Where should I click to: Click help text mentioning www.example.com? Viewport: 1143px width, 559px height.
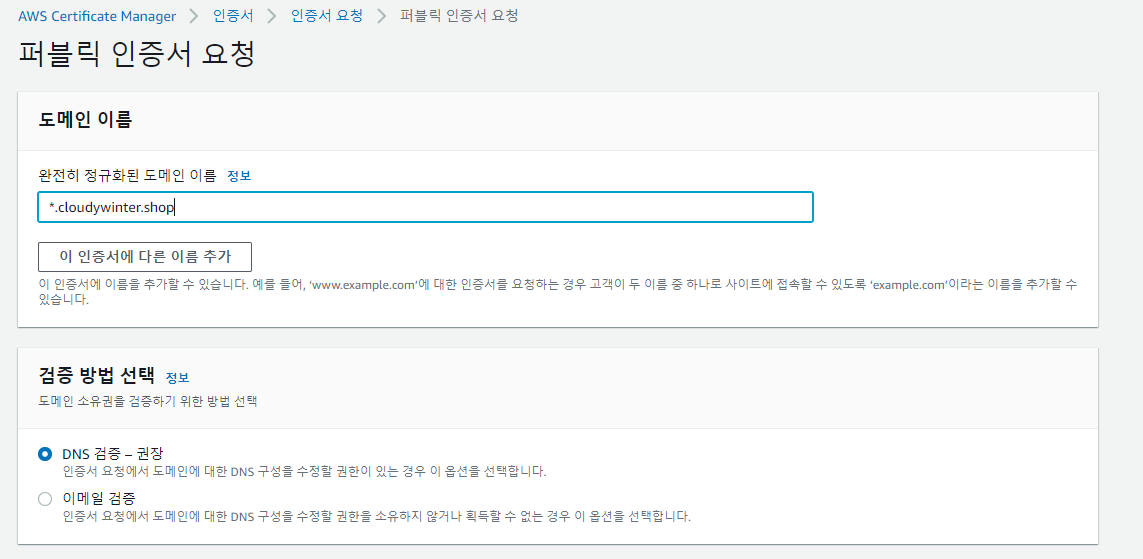click(558, 292)
